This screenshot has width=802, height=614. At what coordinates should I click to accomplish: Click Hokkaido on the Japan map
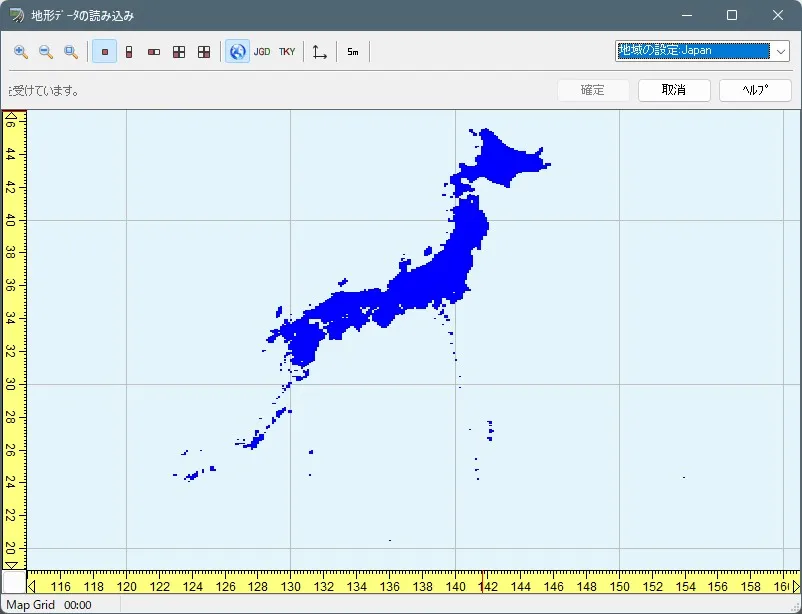500,160
